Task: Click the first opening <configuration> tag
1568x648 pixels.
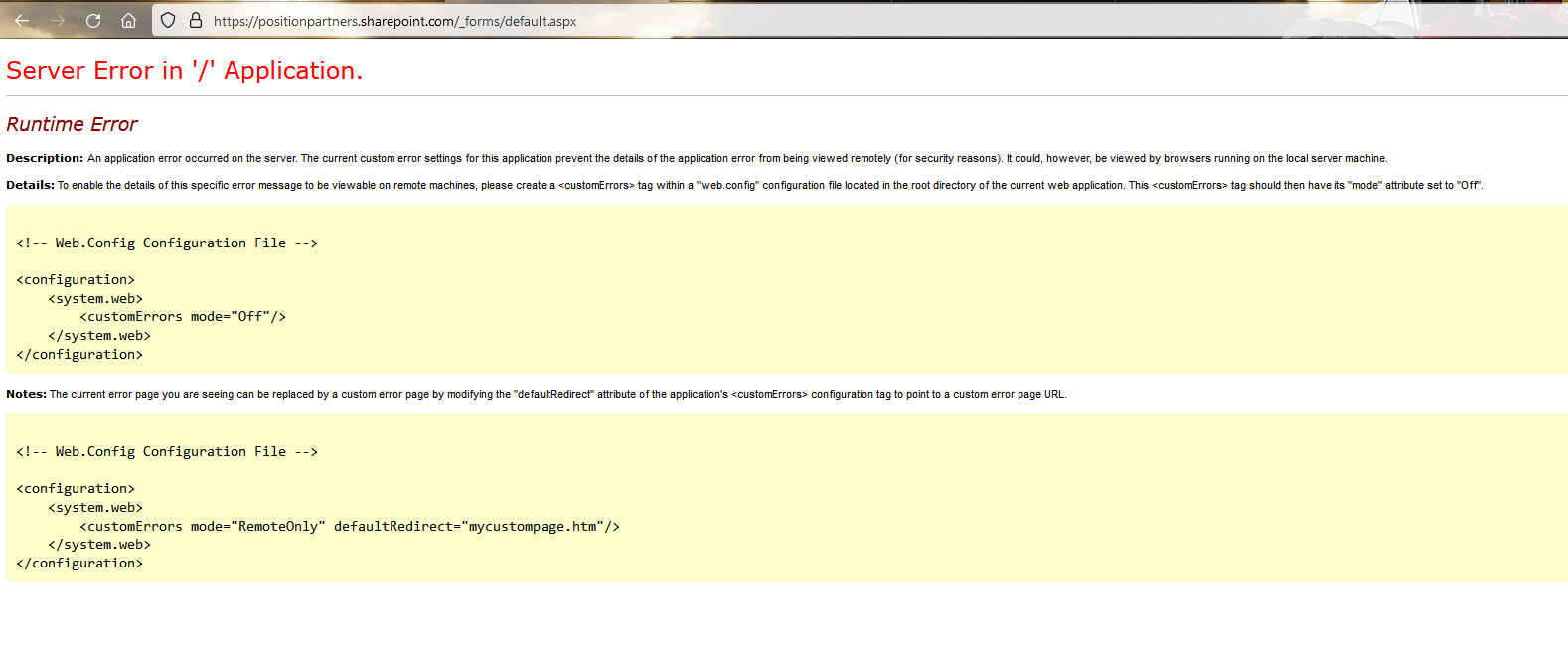Action: (76, 280)
